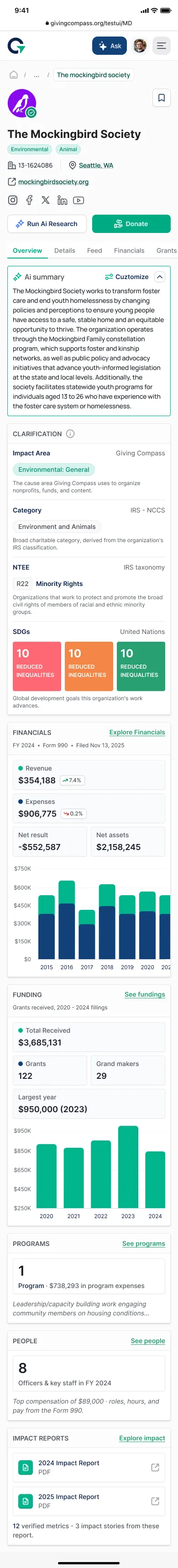Click the expenses 0.2% trend badge

coord(73,814)
